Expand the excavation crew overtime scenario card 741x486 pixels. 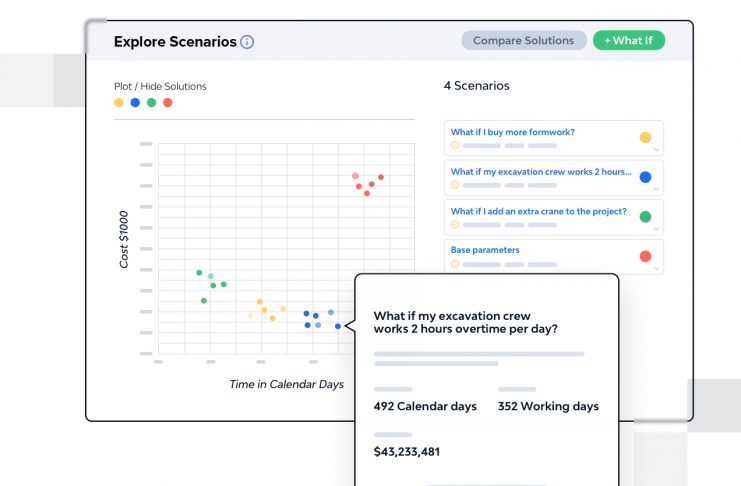[x=657, y=189]
